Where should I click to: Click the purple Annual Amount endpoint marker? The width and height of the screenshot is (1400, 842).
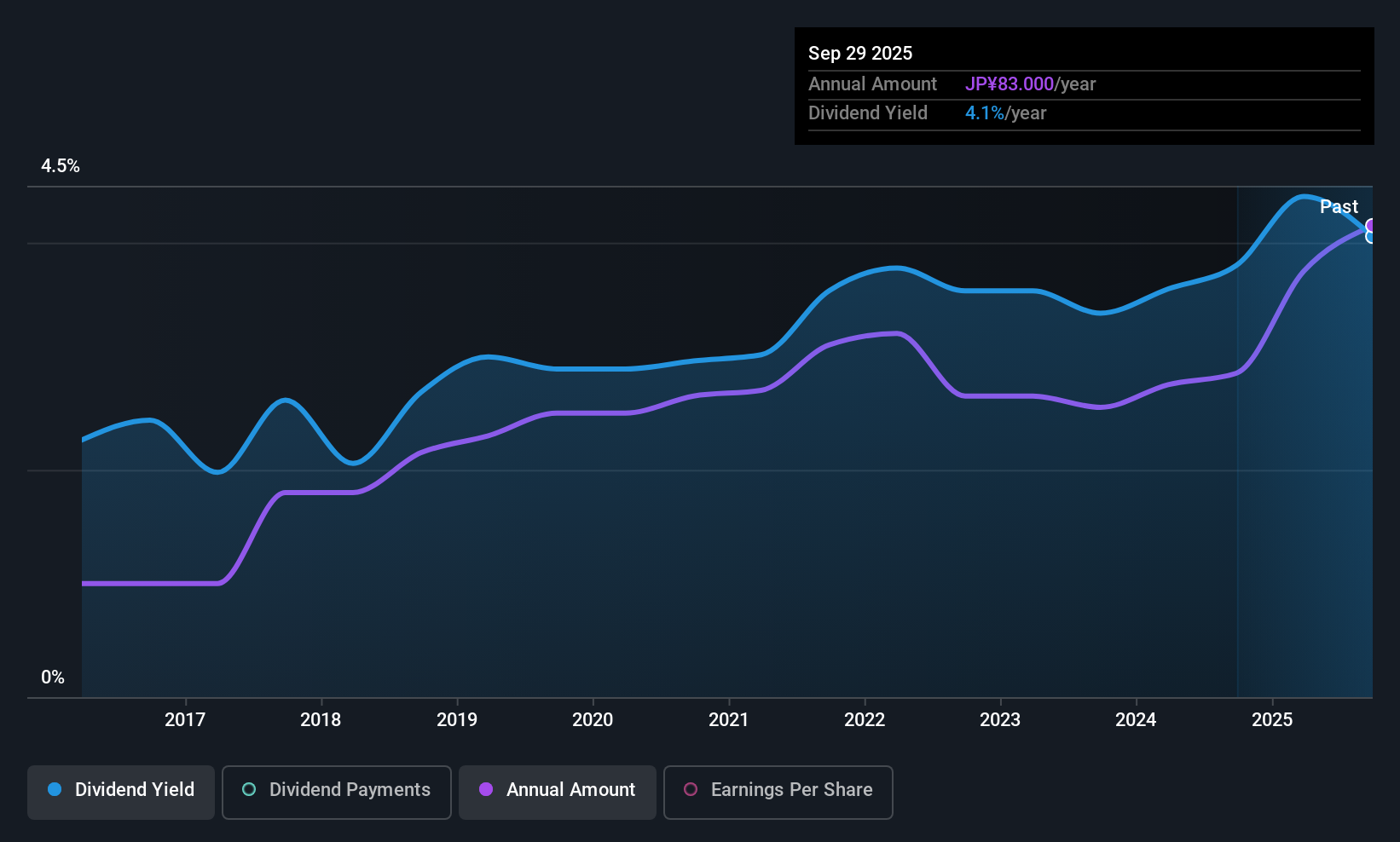pos(1371,226)
